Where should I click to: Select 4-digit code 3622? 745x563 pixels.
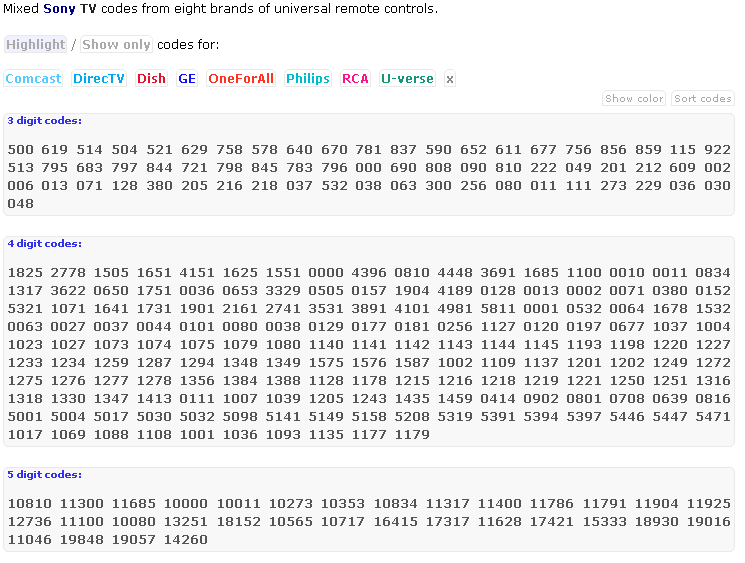pyautogui.click(x=68, y=291)
